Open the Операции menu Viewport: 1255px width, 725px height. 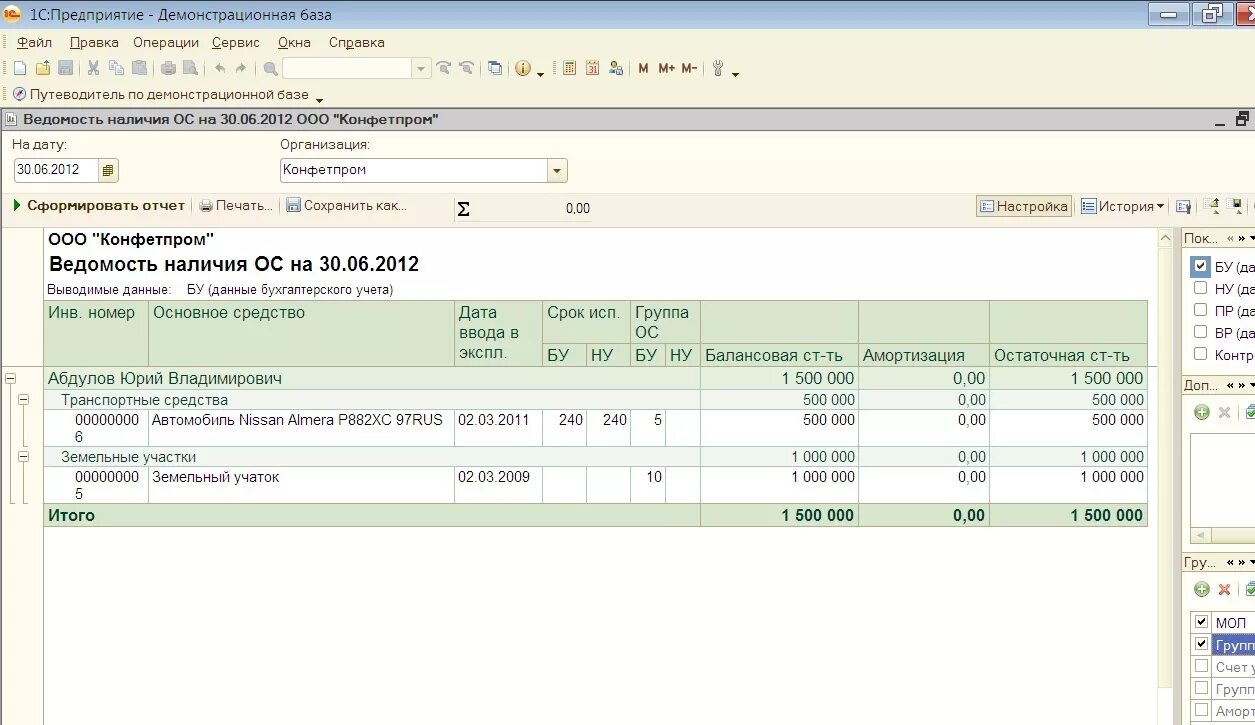point(166,42)
